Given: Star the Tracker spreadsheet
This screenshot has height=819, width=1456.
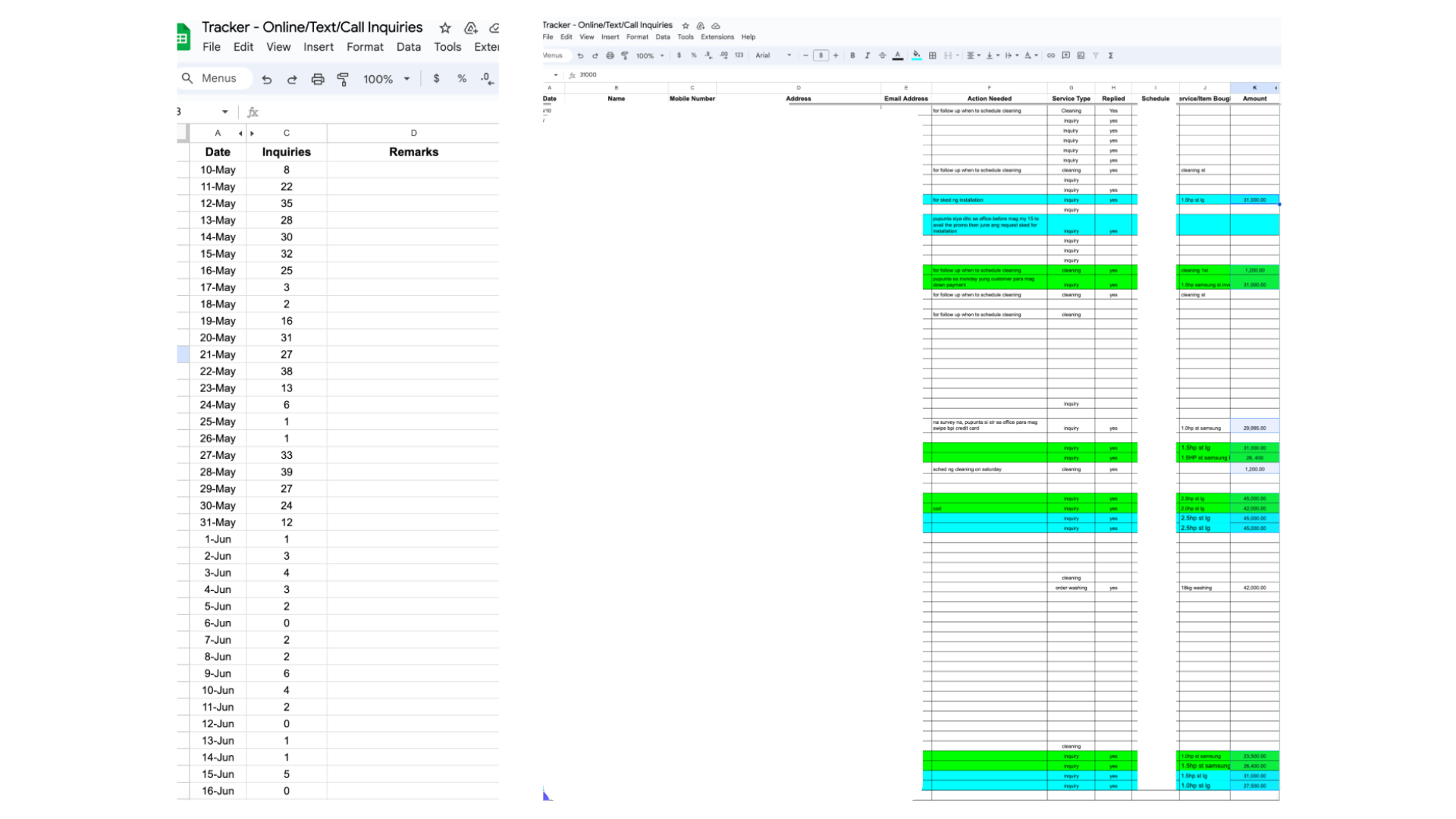Looking at the screenshot, I should (x=686, y=25).
